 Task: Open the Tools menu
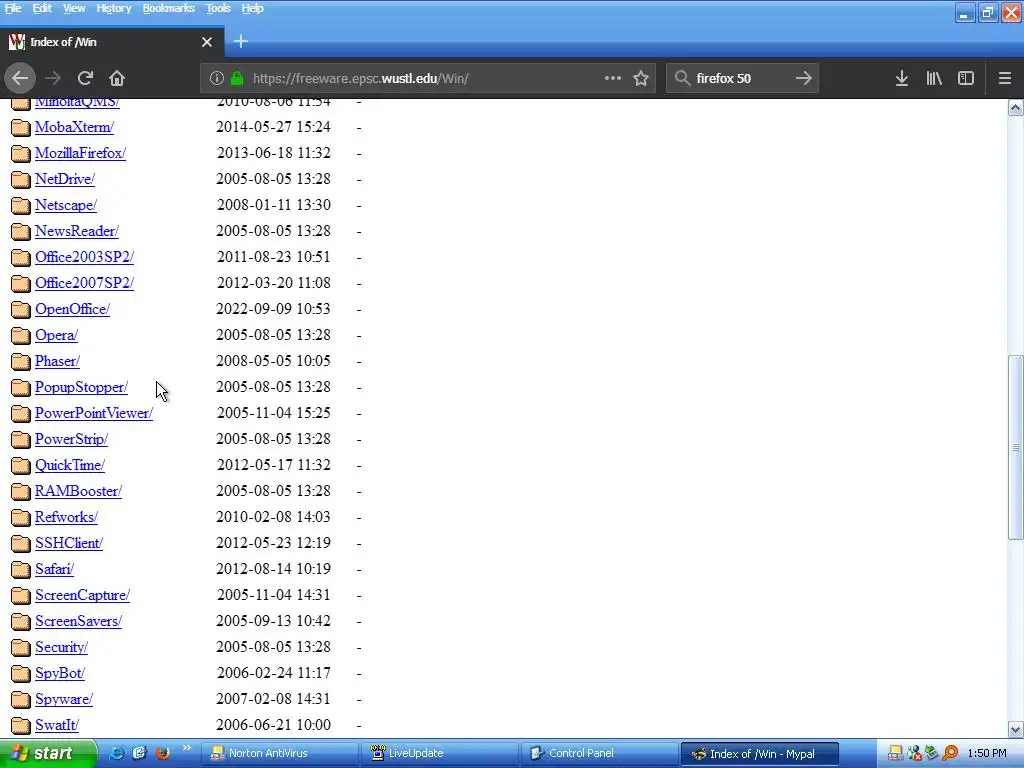[x=218, y=8]
